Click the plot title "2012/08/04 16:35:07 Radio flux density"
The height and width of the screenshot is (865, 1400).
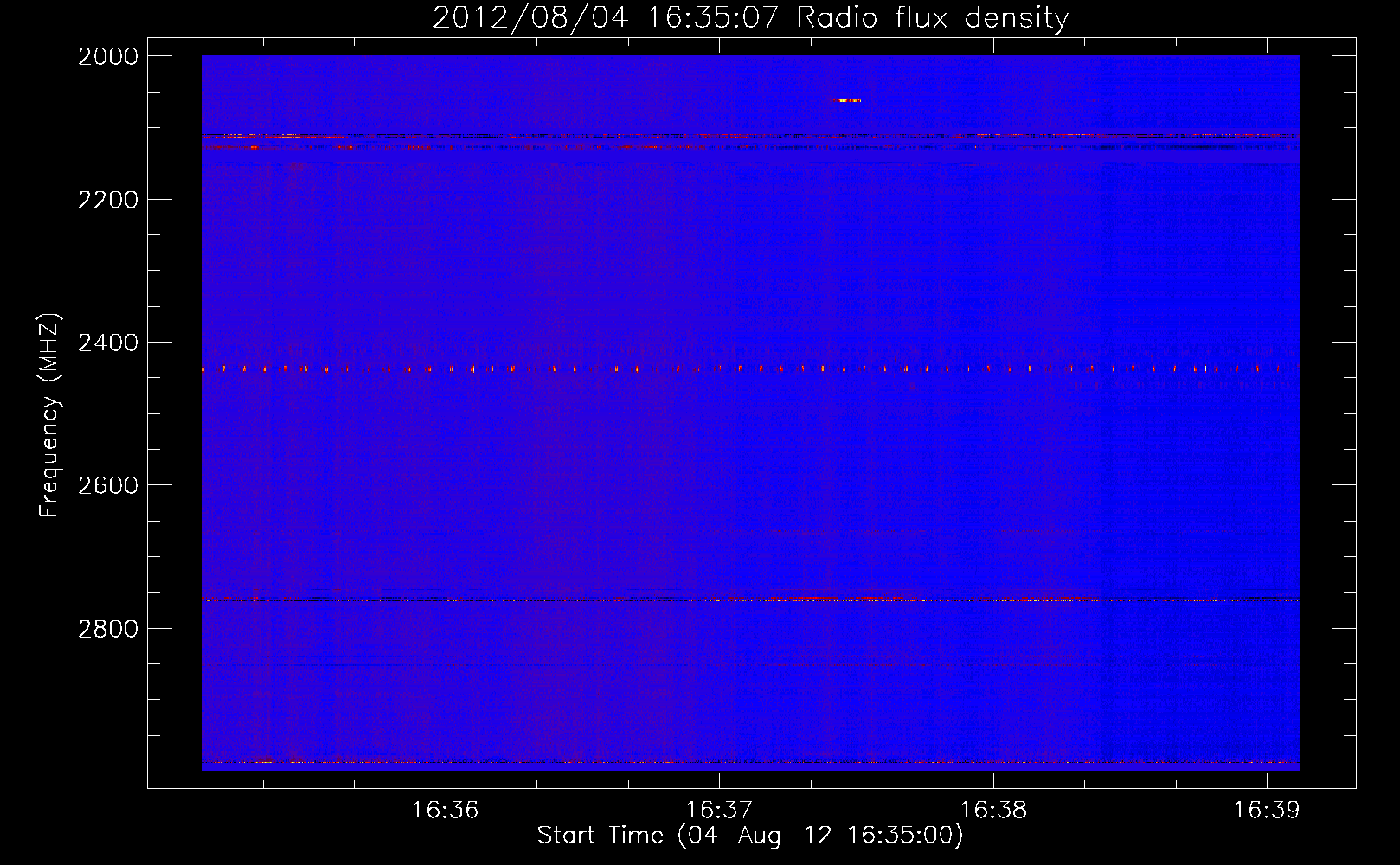point(750,18)
